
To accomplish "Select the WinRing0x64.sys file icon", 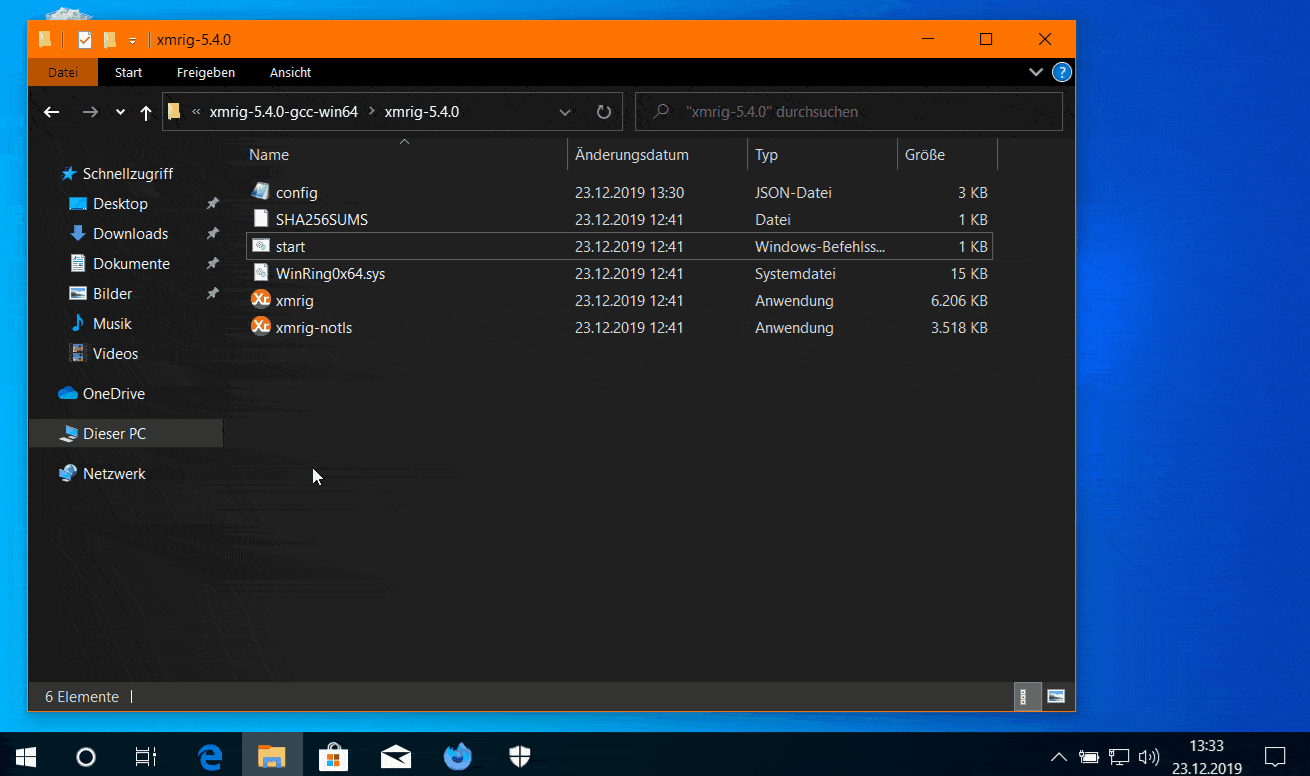I will point(261,273).
